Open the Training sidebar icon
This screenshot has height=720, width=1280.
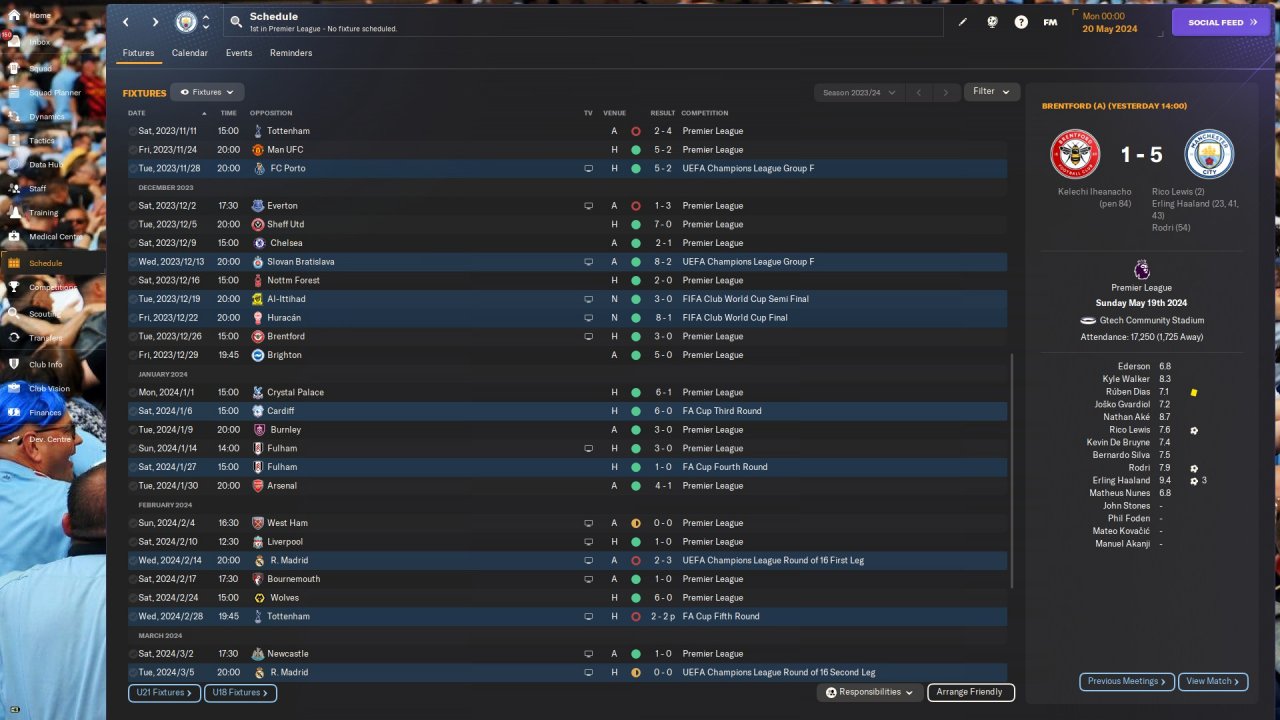(x=14, y=213)
